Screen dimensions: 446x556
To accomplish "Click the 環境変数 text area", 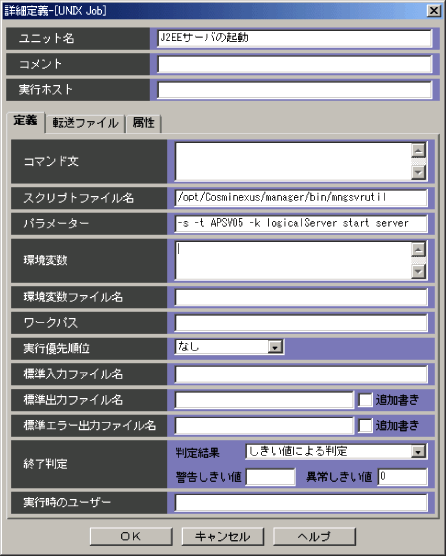I will pyautogui.click(x=293, y=261).
